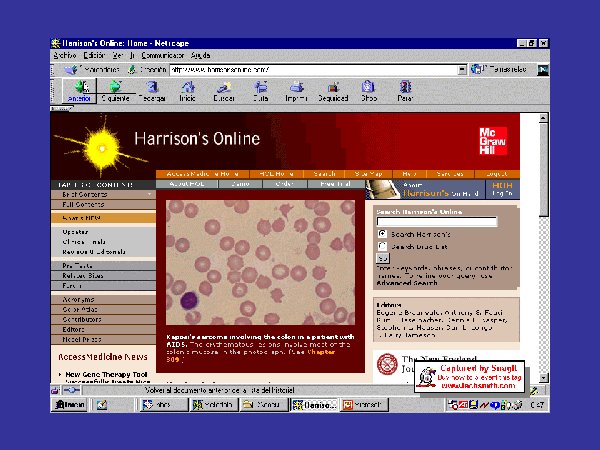Viewport: 600px width, 450px height.
Task: Open the New Gene Therapy Tool news link
Action: (x=106, y=374)
